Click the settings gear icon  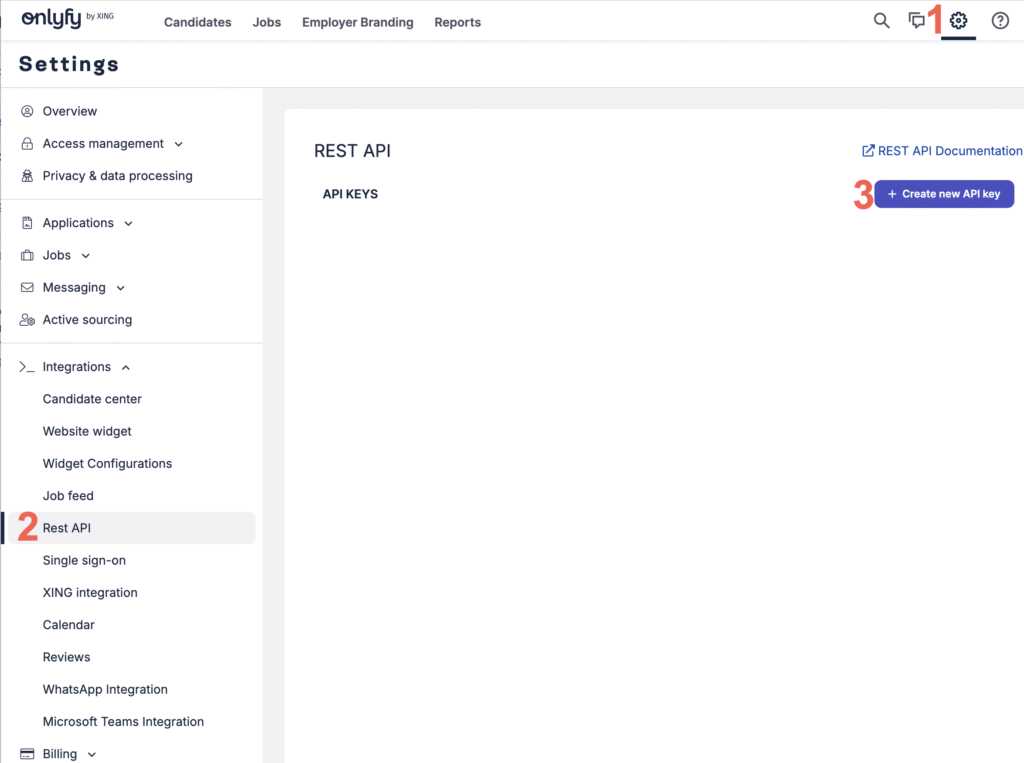[959, 21]
